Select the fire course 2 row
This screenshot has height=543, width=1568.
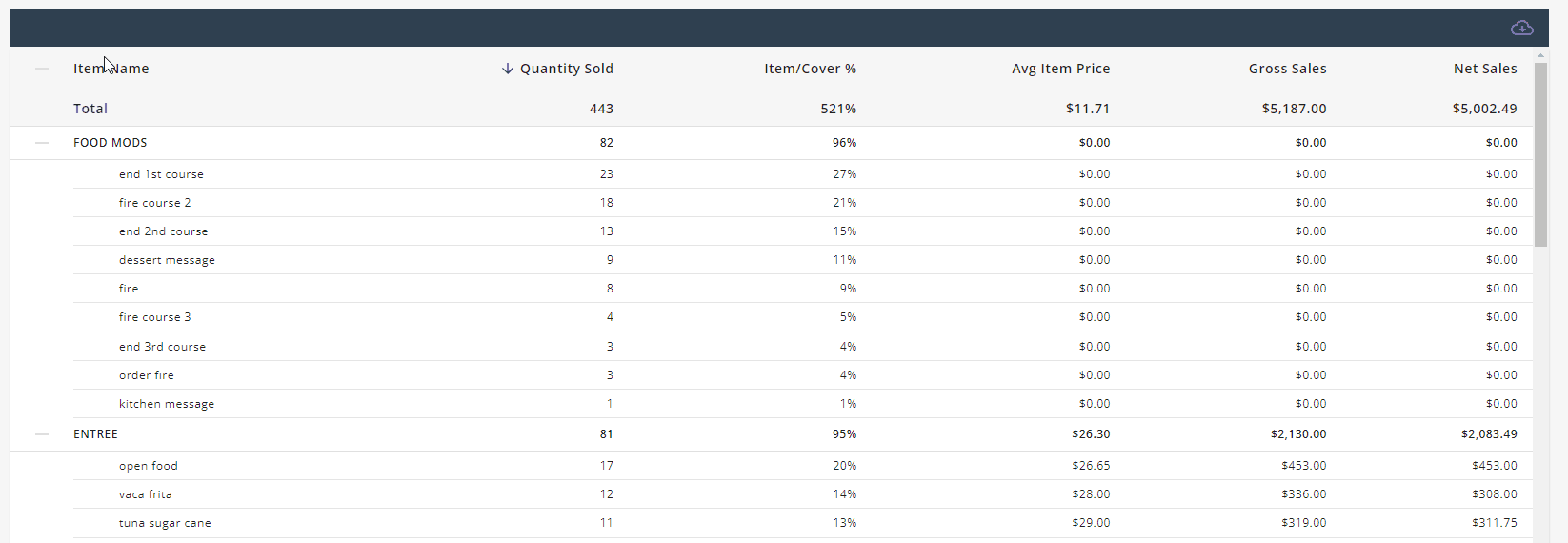[154, 203]
